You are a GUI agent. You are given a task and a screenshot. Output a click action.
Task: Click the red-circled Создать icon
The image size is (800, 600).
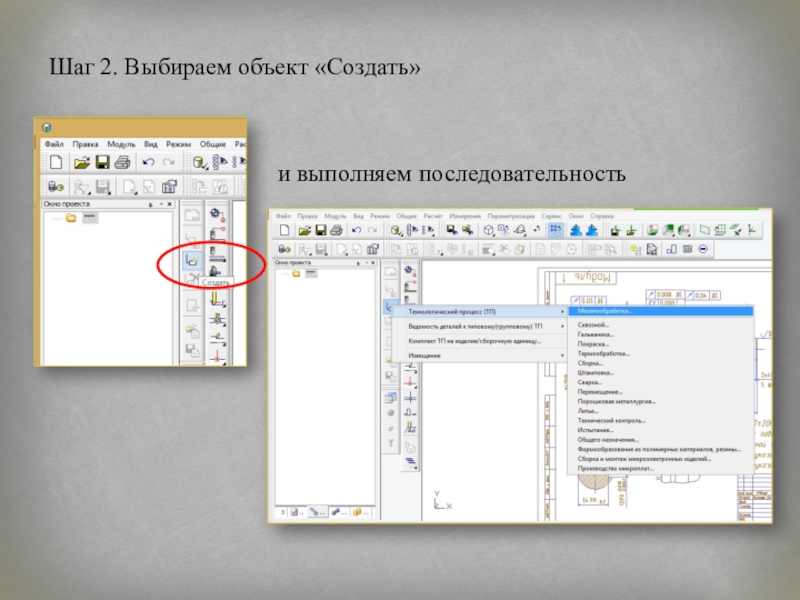[x=193, y=260]
